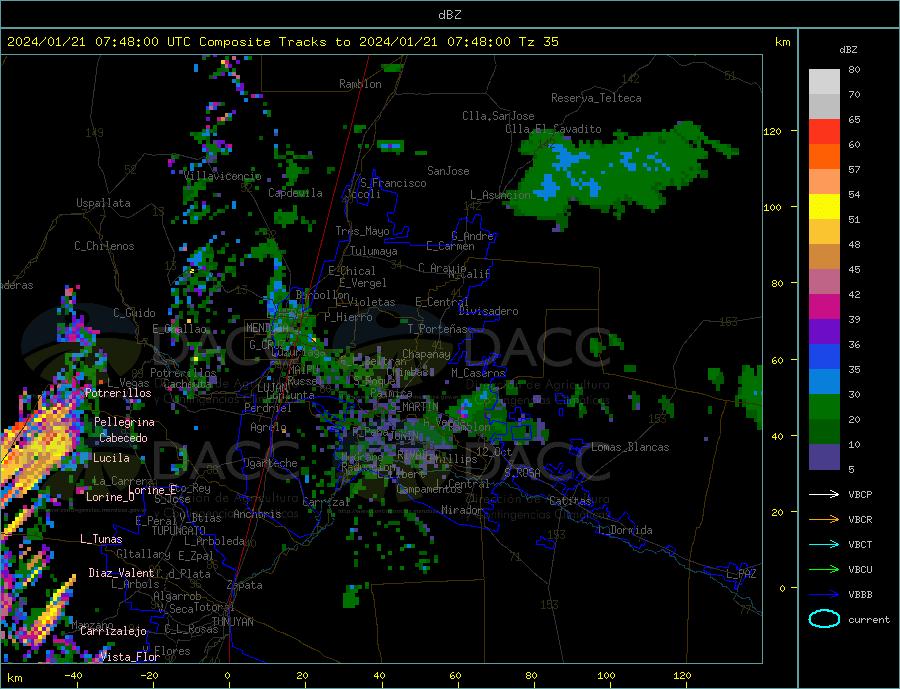Click the Tres_Mayo map label
Image resolution: width=900 pixels, height=689 pixels.
point(362,231)
